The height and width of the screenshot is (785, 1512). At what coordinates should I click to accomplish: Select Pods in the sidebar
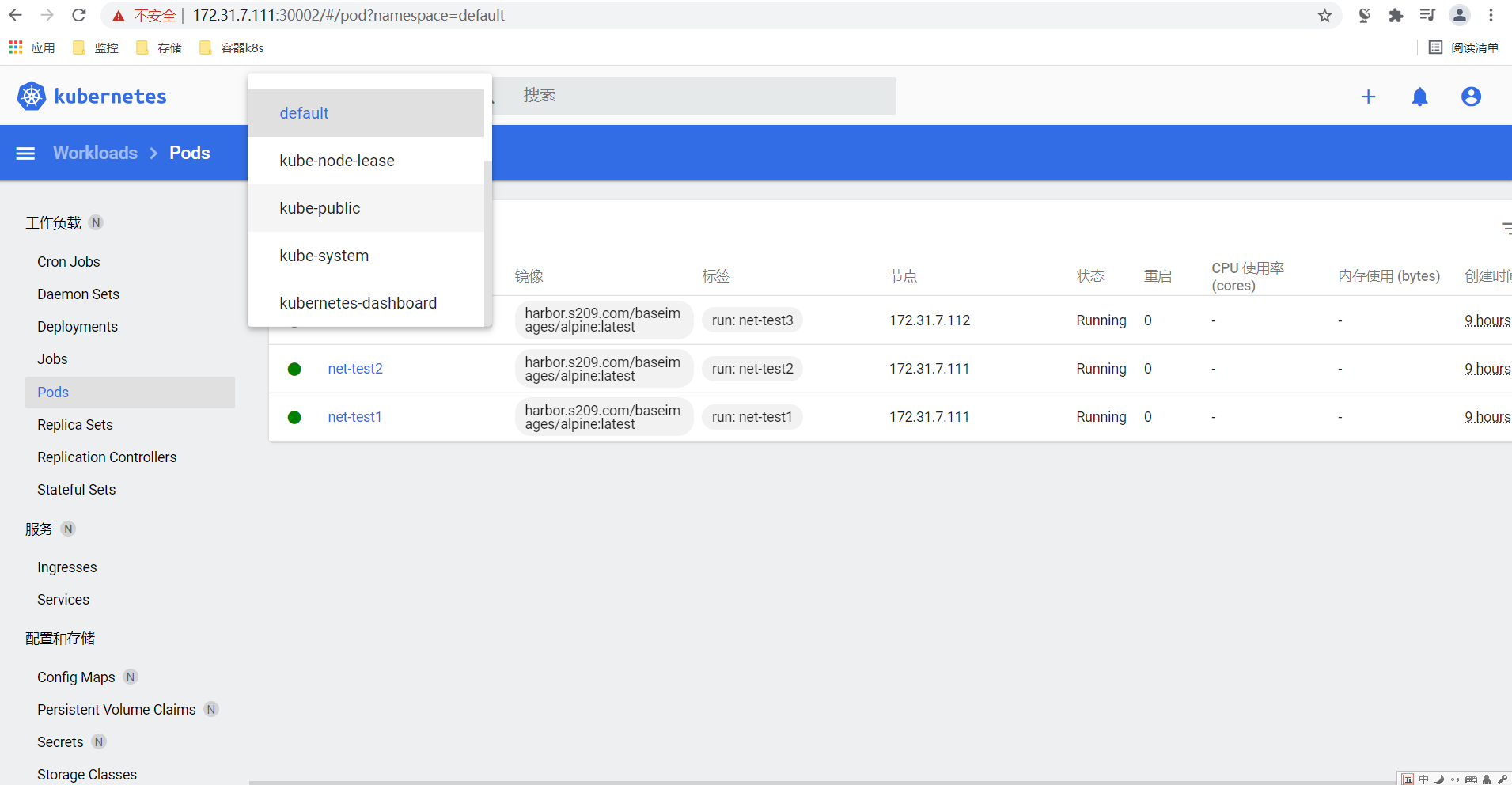[x=130, y=392]
